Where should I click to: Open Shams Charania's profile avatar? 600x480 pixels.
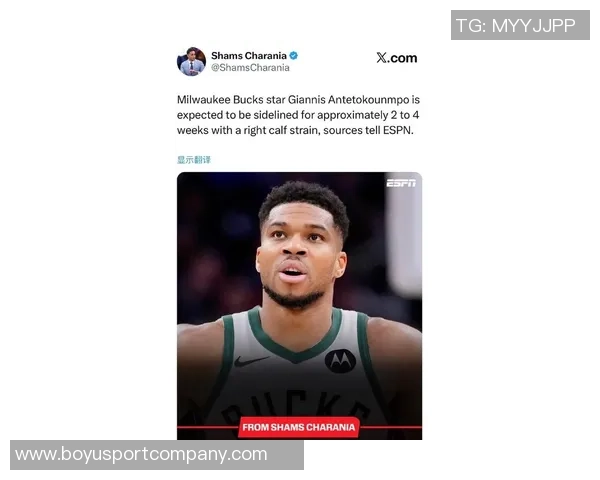click(191, 62)
